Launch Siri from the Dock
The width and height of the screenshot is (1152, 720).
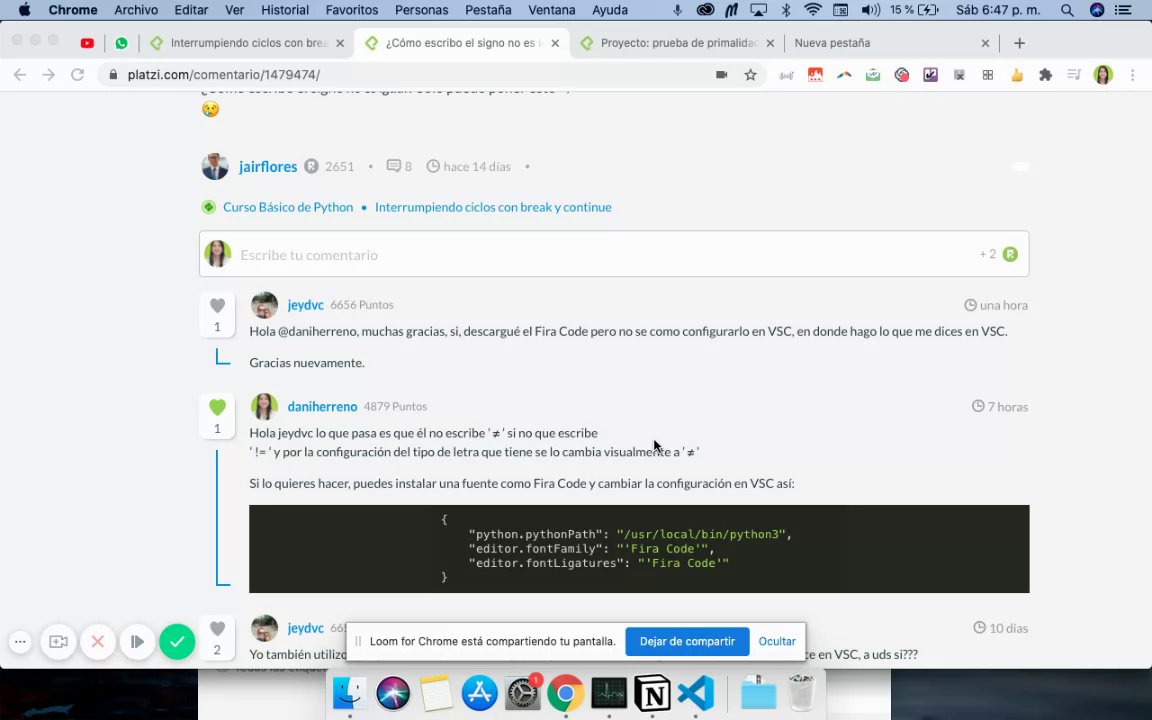tap(393, 693)
